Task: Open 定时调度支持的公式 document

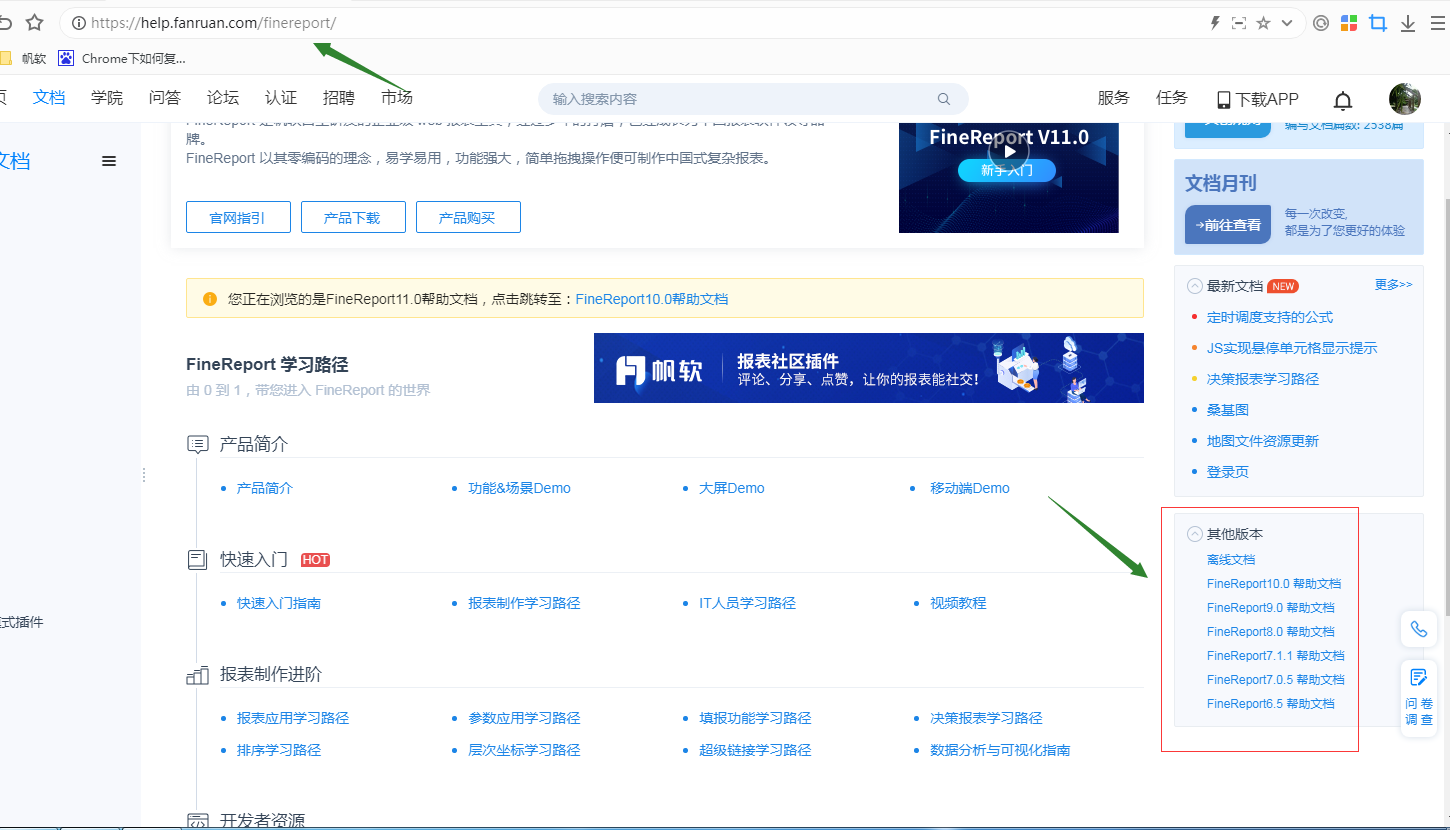Action: tap(1270, 317)
